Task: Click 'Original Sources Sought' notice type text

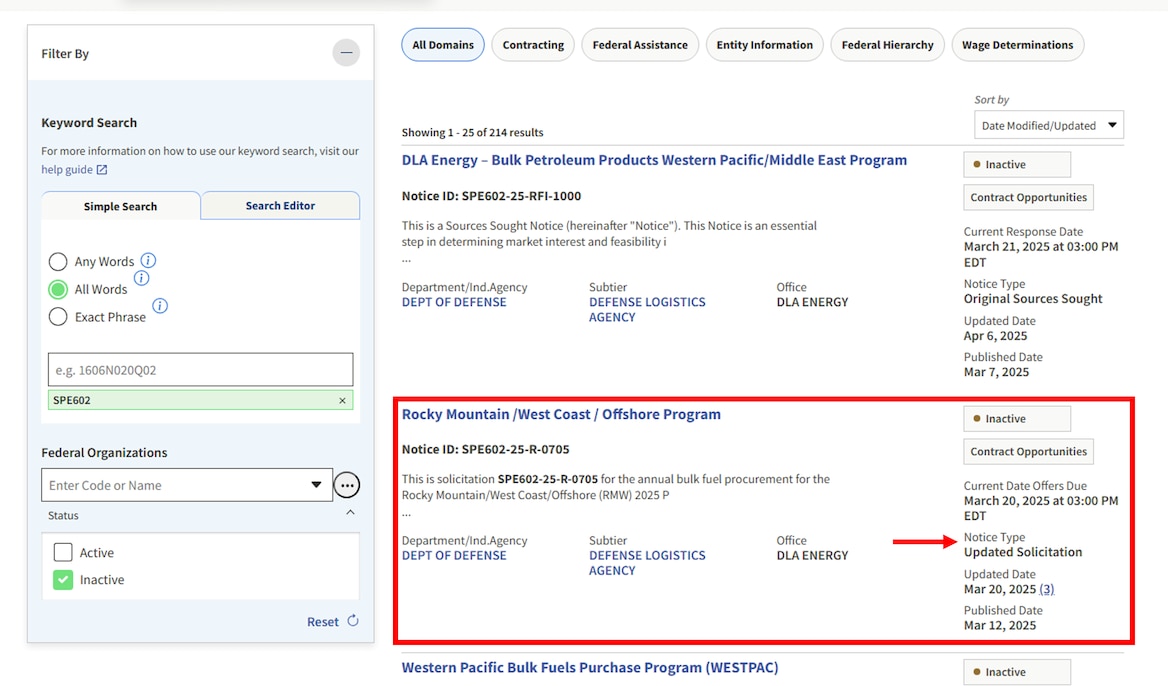Action: coord(1032,299)
